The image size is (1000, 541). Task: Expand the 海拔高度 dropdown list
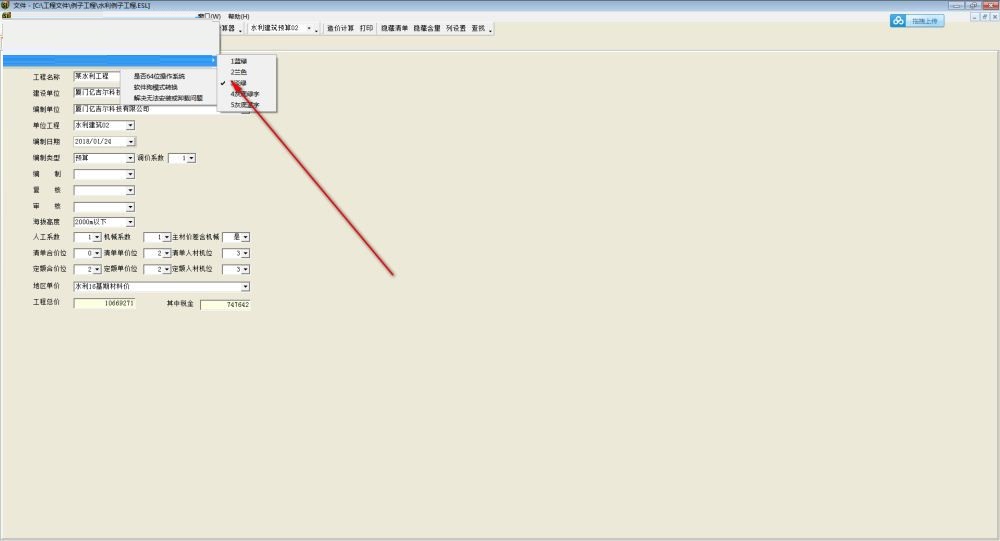point(130,221)
